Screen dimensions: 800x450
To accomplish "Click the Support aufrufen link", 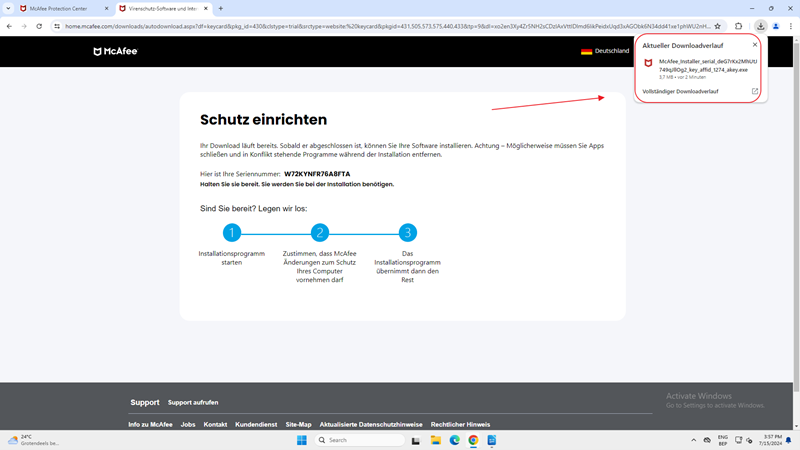I will pos(193,403).
